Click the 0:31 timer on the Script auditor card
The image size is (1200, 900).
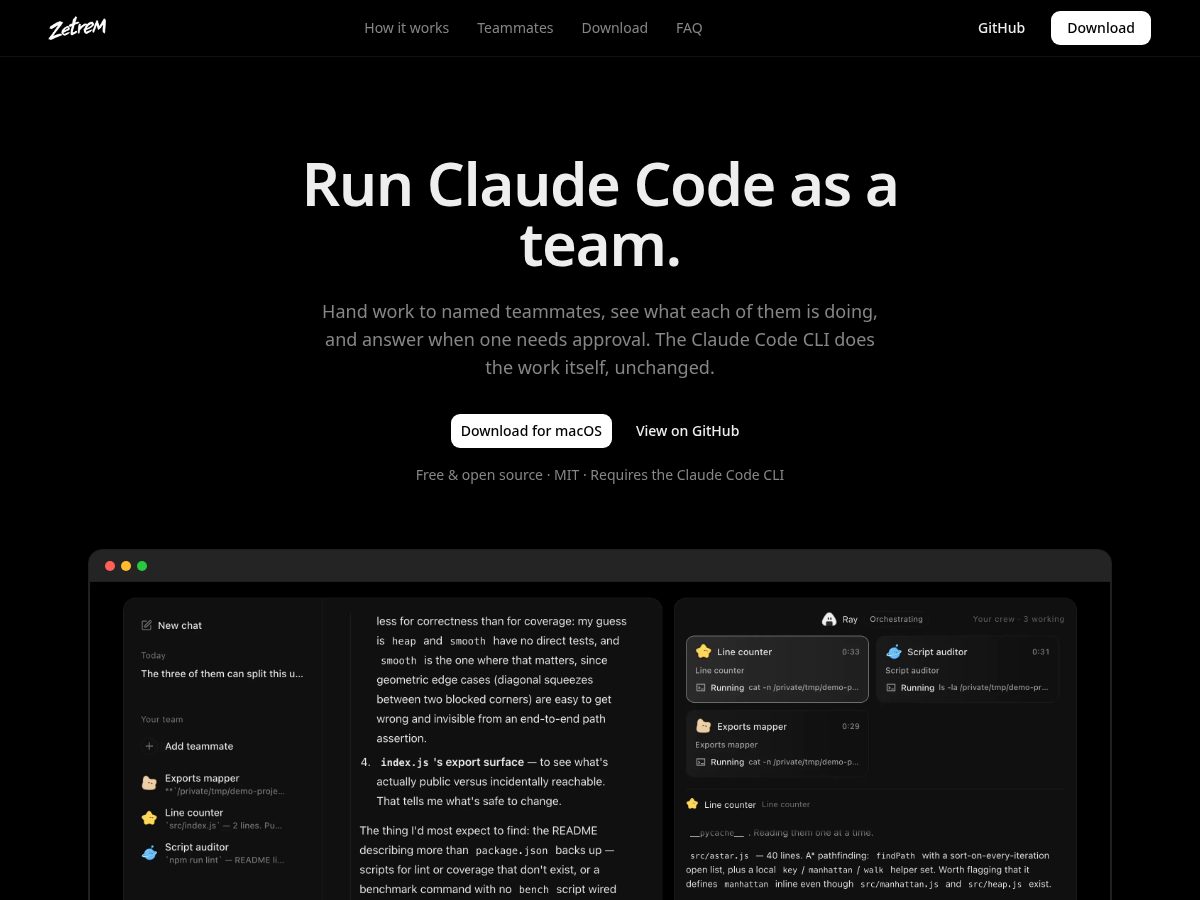[x=1041, y=652]
